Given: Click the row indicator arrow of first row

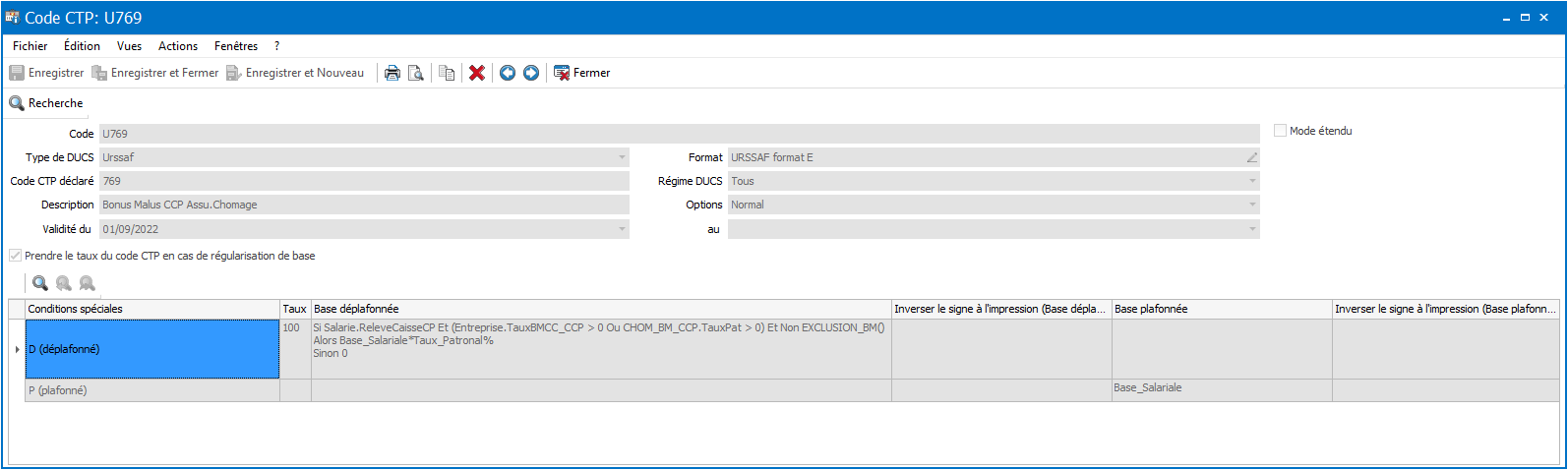Looking at the screenshot, I should (x=18, y=349).
